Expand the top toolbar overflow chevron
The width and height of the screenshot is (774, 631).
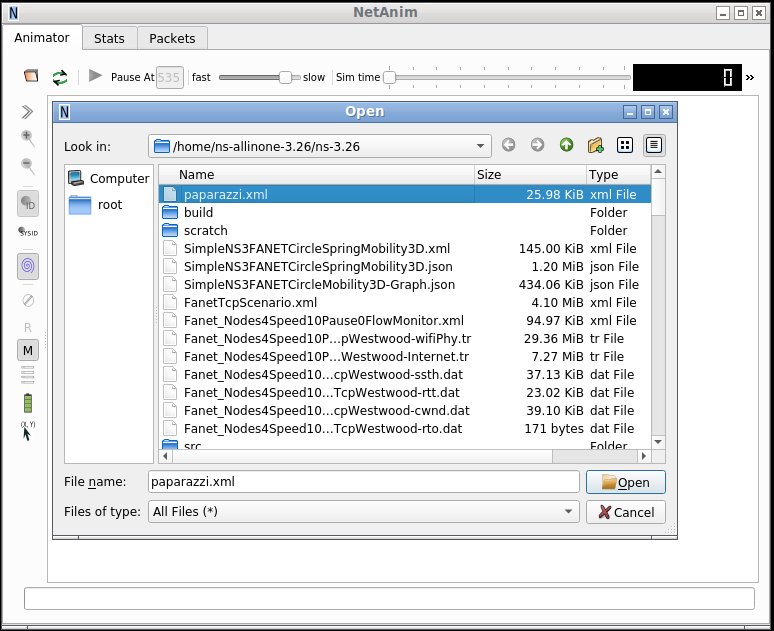pos(750,78)
